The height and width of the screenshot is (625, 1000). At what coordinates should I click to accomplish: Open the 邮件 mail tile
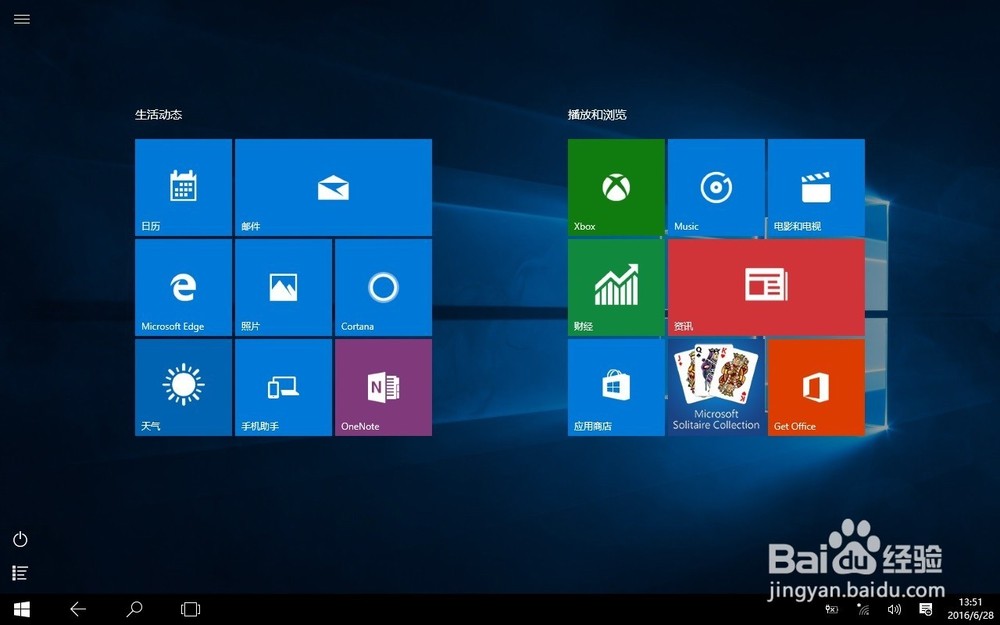tap(333, 187)
